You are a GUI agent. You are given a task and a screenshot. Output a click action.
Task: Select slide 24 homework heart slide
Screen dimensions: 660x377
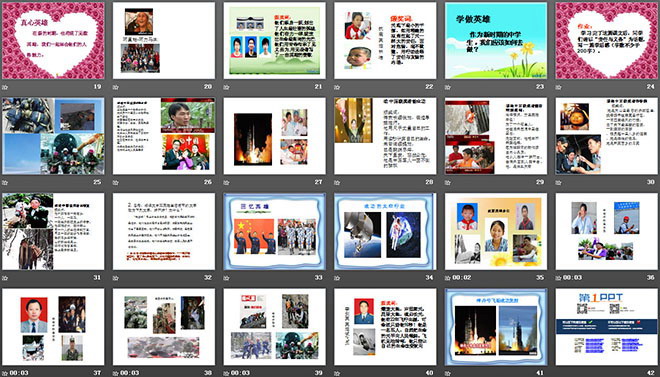point(607,40)
